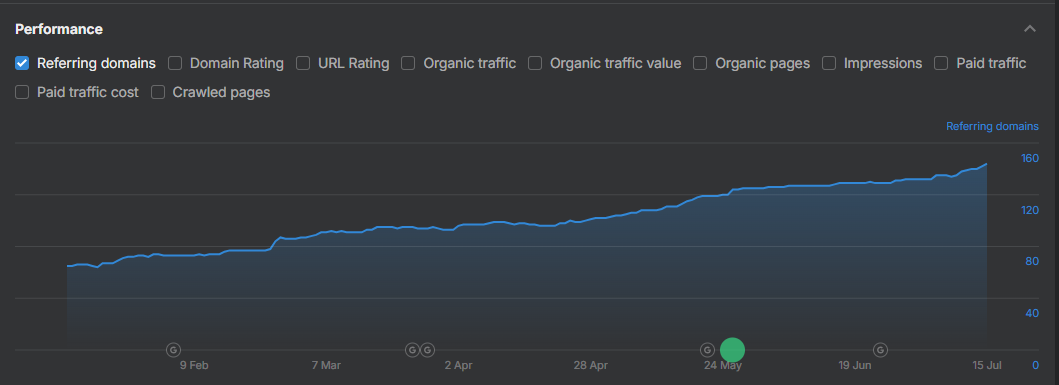Enable the URL Rating checkbox
The image size is (1059, 385).
point(303,63)
